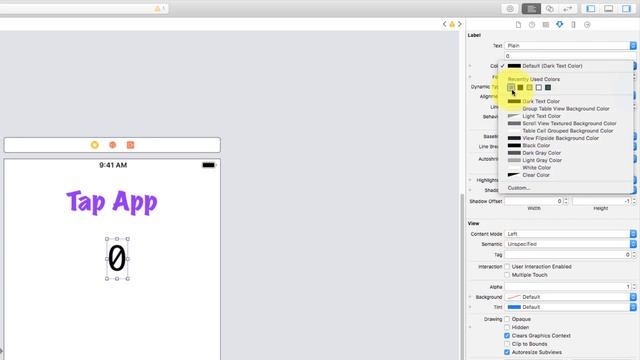This screenshot has height=360, width=640.
Task: Adjust the Shadow Offset Width stepper
Action: pyautogui.click(x=566, y=201)
